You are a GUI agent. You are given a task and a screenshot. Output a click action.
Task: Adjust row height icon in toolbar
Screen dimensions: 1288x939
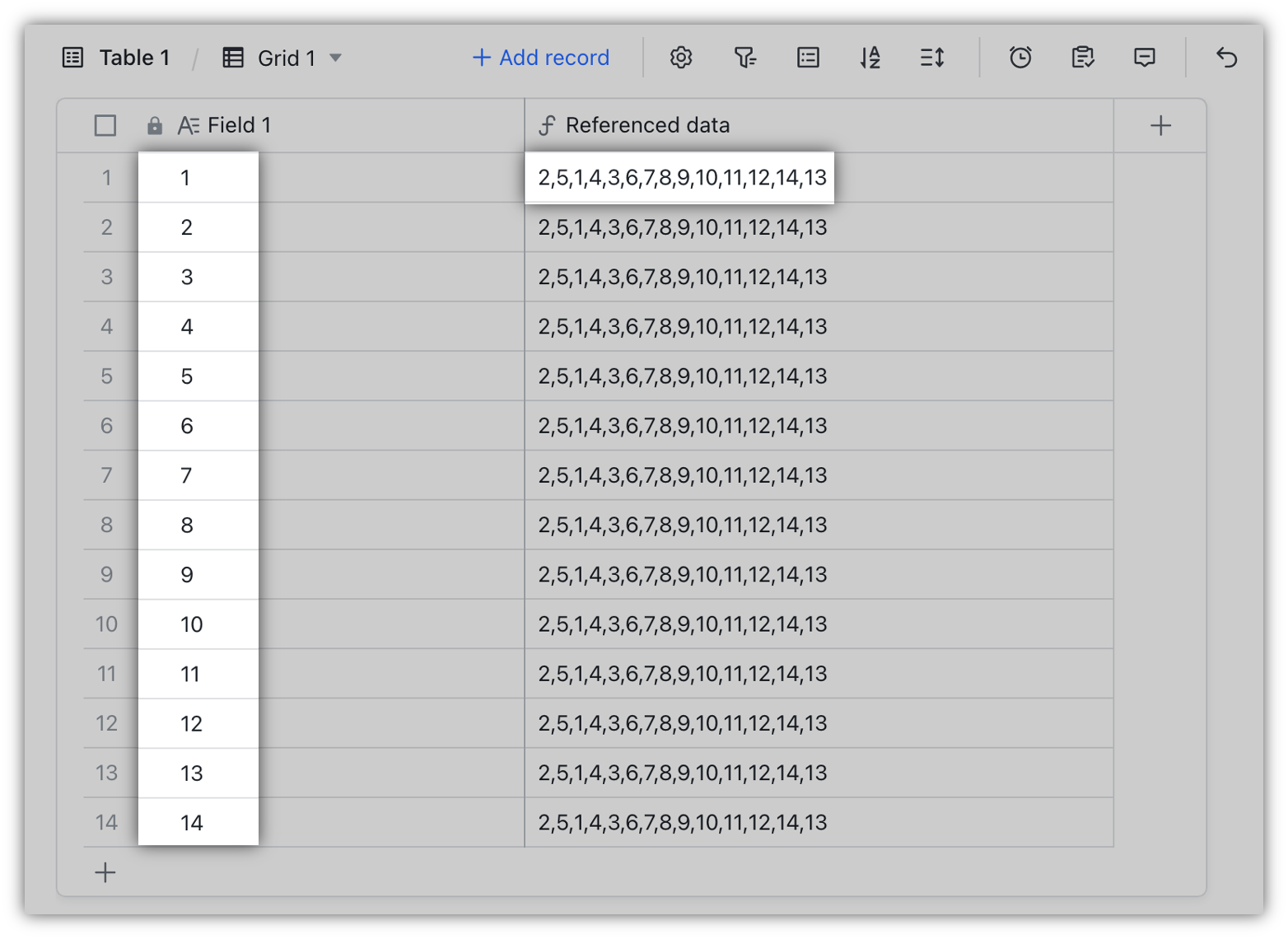tap(932, 58)
